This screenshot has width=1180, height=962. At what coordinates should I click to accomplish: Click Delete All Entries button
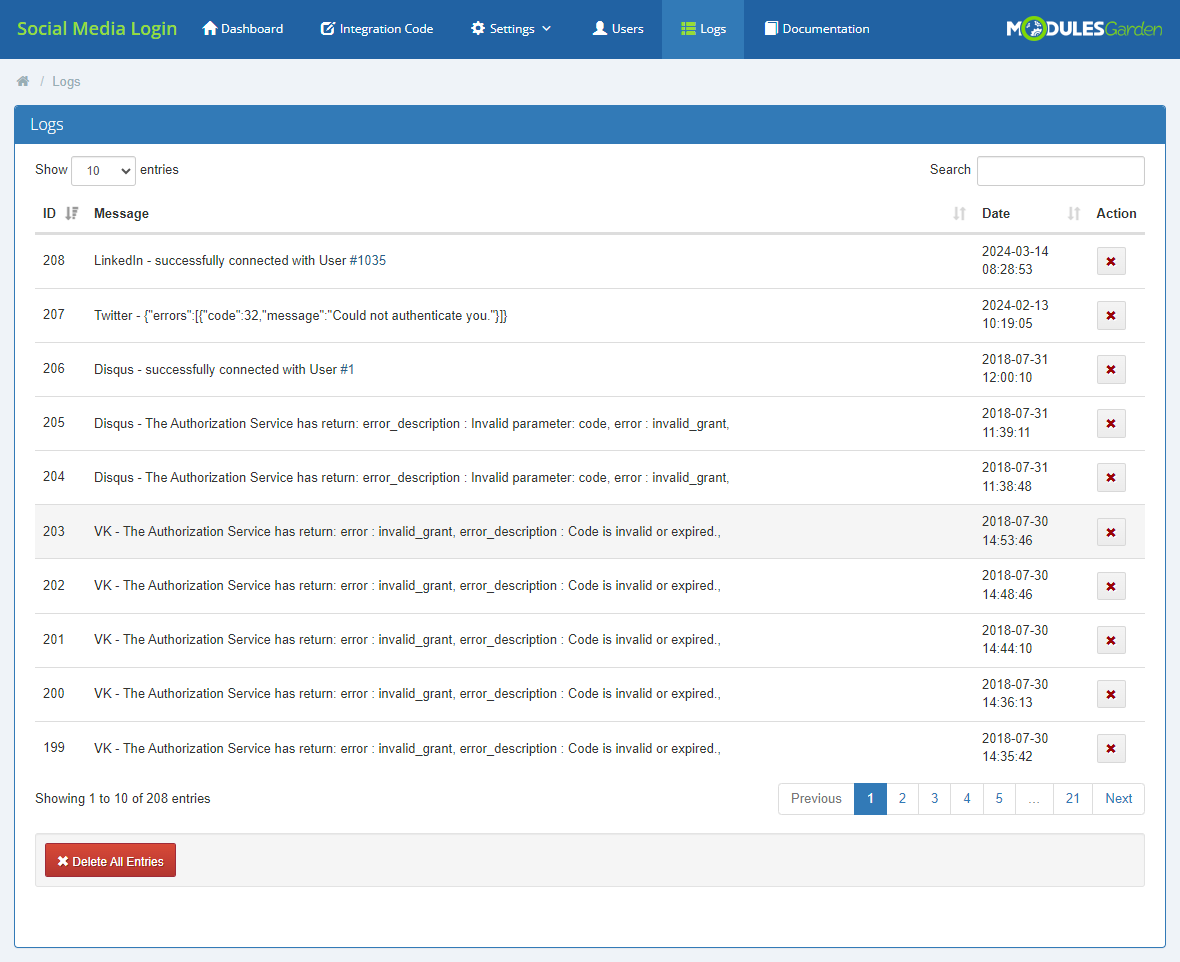[111, 860]
